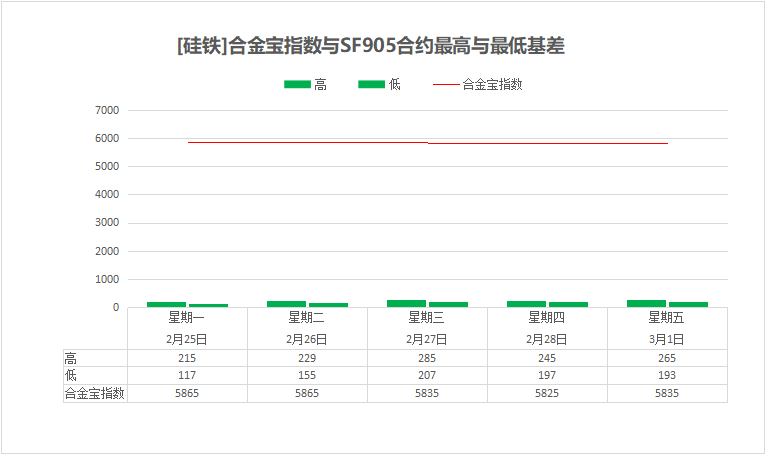The height and width of the screenshot is (456, 766).
Task: Click the chart title mentioning SF905合约
Action: pyautogui.click(x=371, y=46)
